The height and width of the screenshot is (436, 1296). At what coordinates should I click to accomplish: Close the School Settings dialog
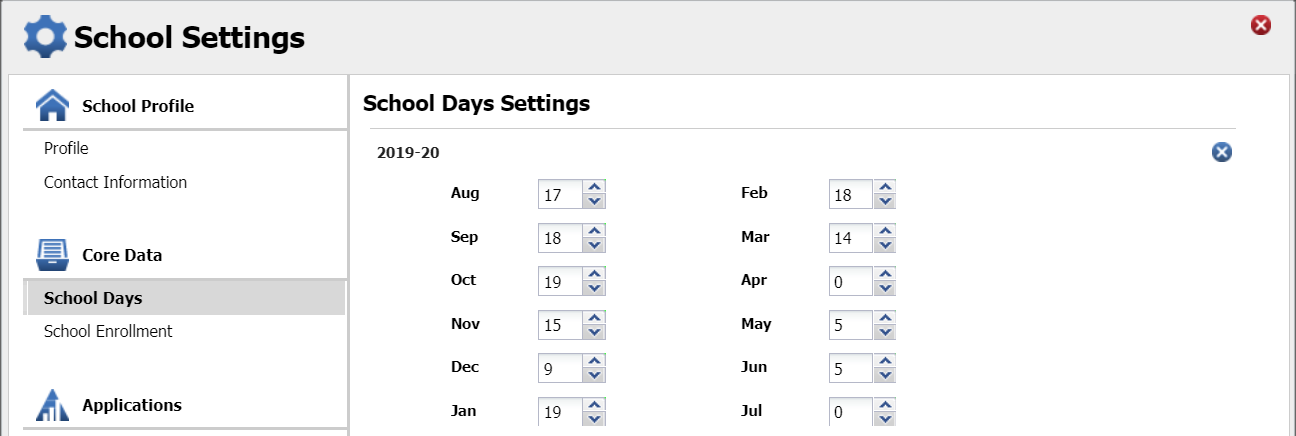(x=1261, y=25)
